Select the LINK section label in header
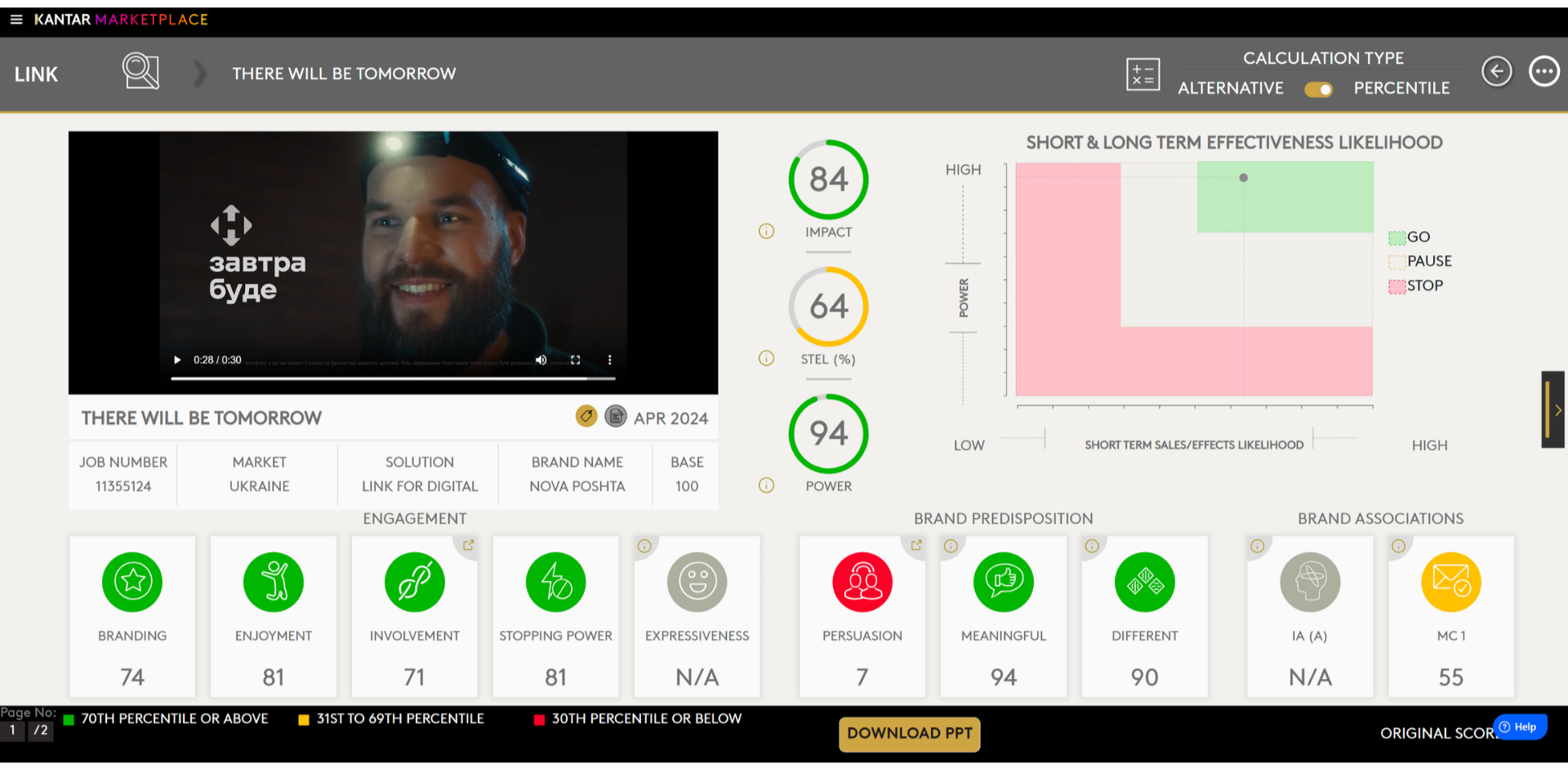Screen dimensions: 1568x773 [x=36, y=74]
